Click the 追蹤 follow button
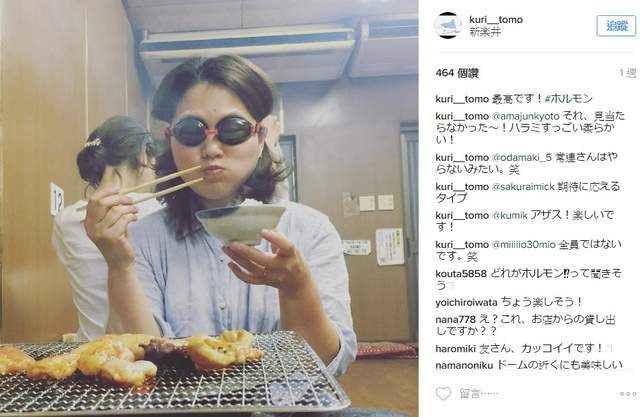Viewport: 640px width, 417px height. pyautogui.click(x=616, y=26)
